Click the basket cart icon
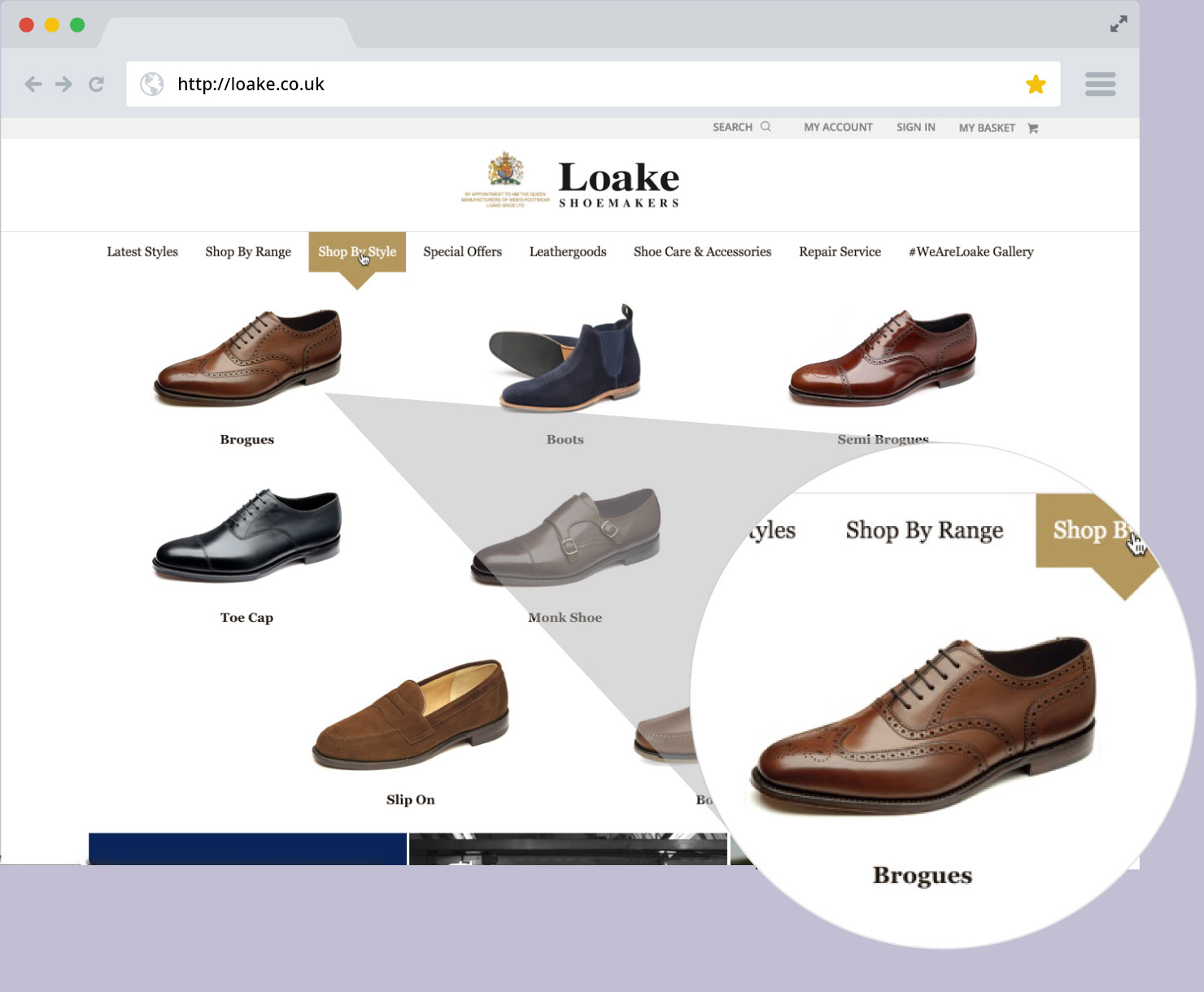The height and width of the screenshot is (992, 1204). tap(1032, 128)
